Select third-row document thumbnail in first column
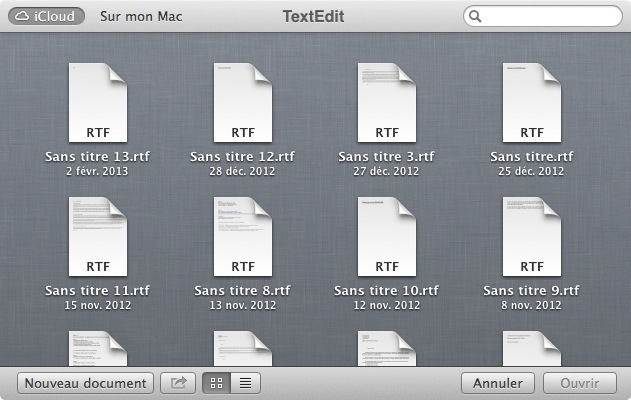This screenshot has height=400, width=631. (98, 348)
